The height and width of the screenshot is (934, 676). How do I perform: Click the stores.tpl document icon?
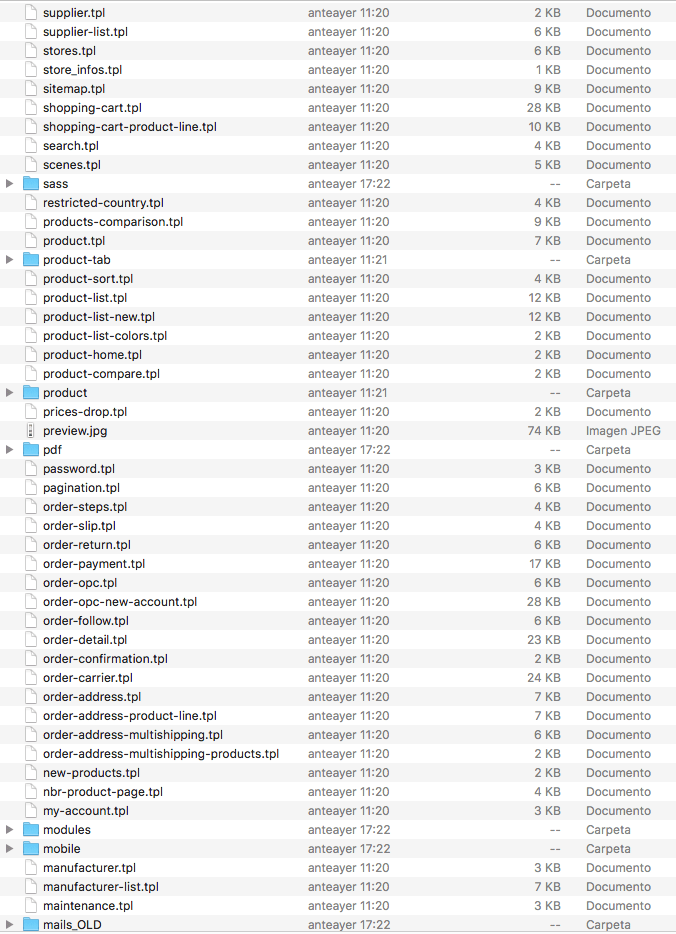pos(31,51)
